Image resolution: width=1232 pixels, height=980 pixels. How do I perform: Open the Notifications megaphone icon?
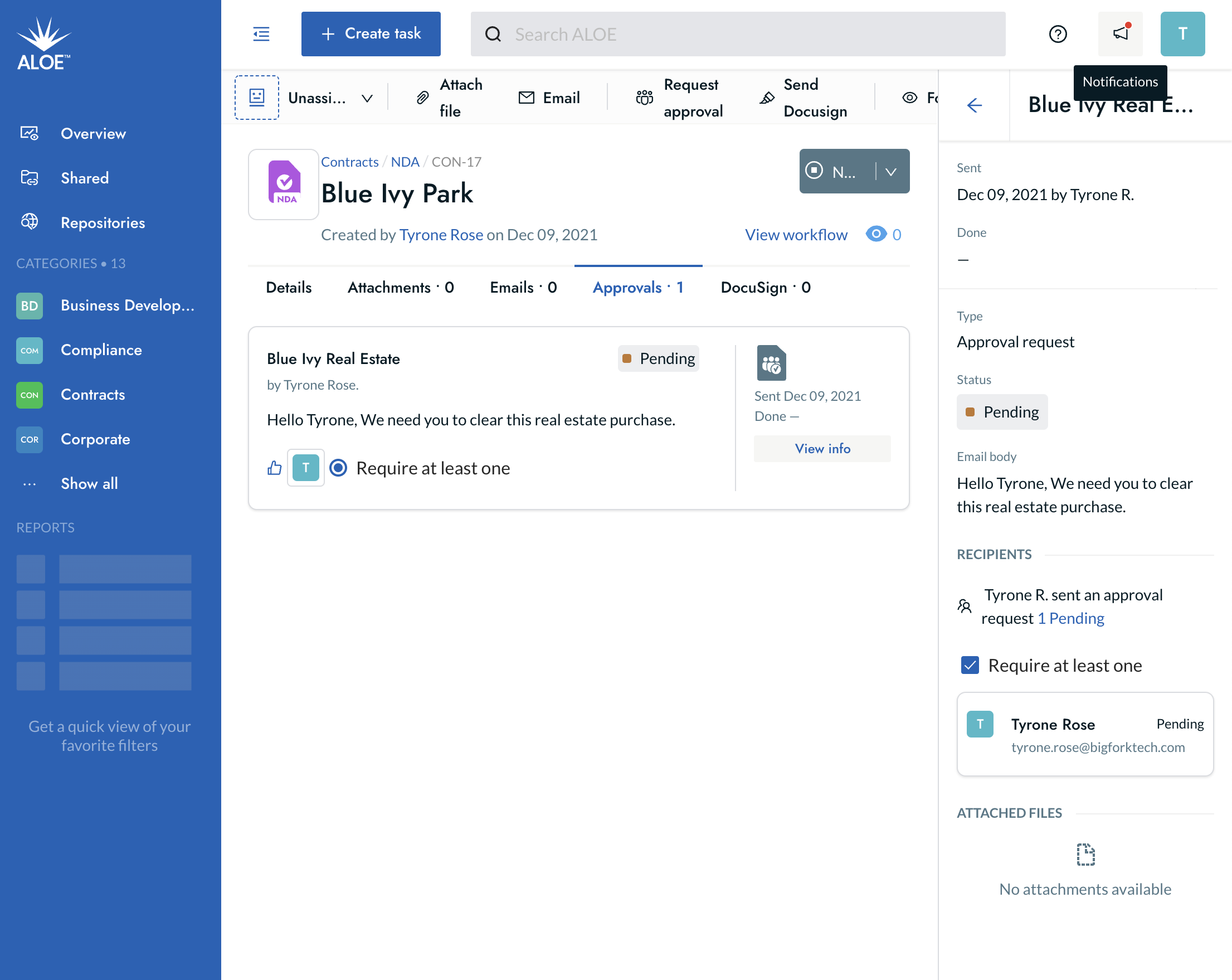coord(1120,34)
